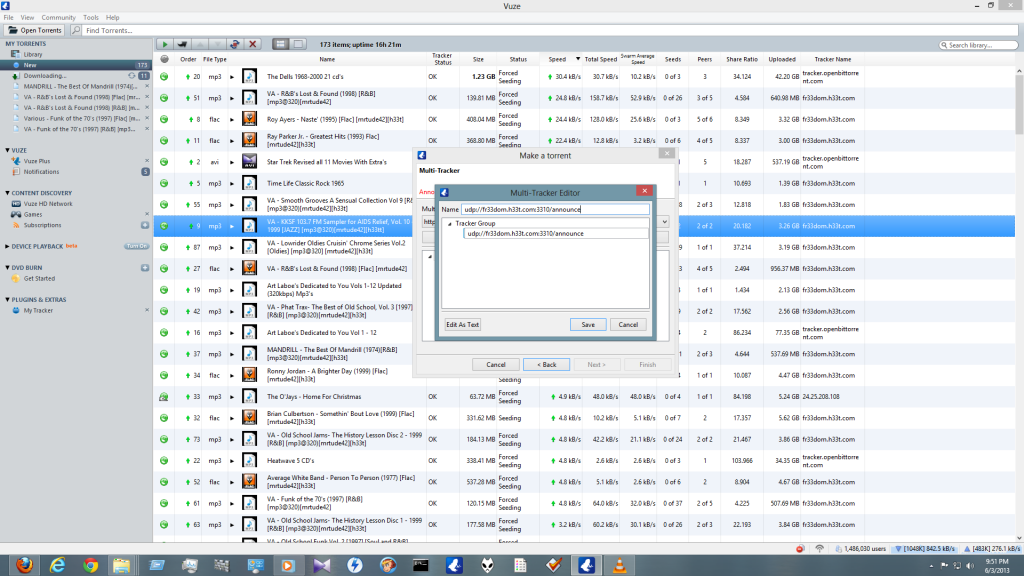
Task: Collapse the PLUGINS & EXTRAS sidebar section
Action: coord(7,299)
